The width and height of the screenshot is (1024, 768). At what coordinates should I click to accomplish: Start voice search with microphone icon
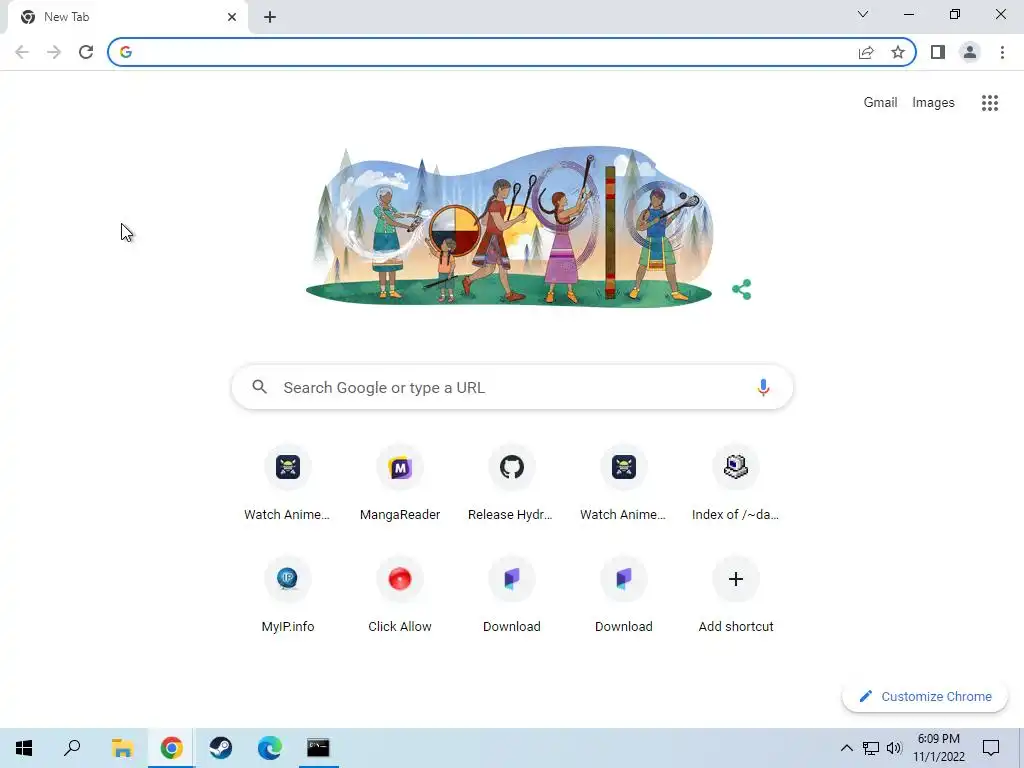coord(763,387)
